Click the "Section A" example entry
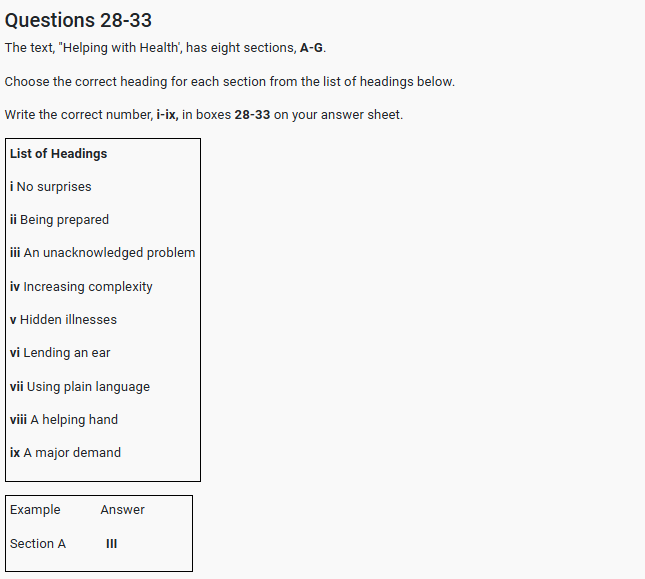645x579 pixels. pyautogui.click(x=38, y=544)
